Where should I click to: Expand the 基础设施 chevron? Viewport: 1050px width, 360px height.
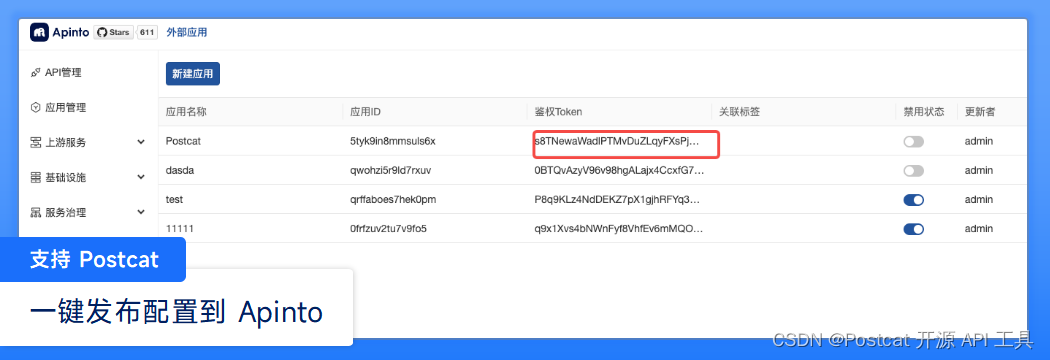coord(141,177)
